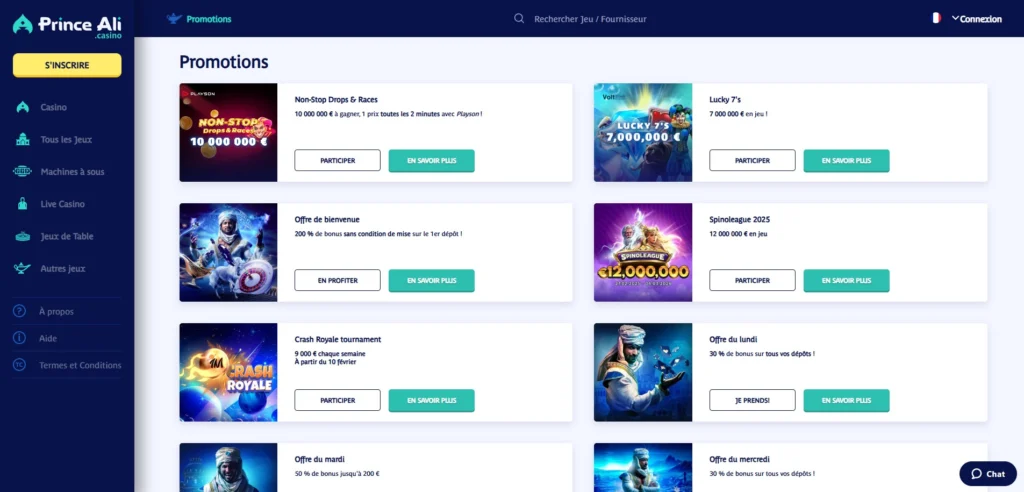Click the Tous les Jeux sidebar icon
This screenshot has width=1024, height=492.
22,140
